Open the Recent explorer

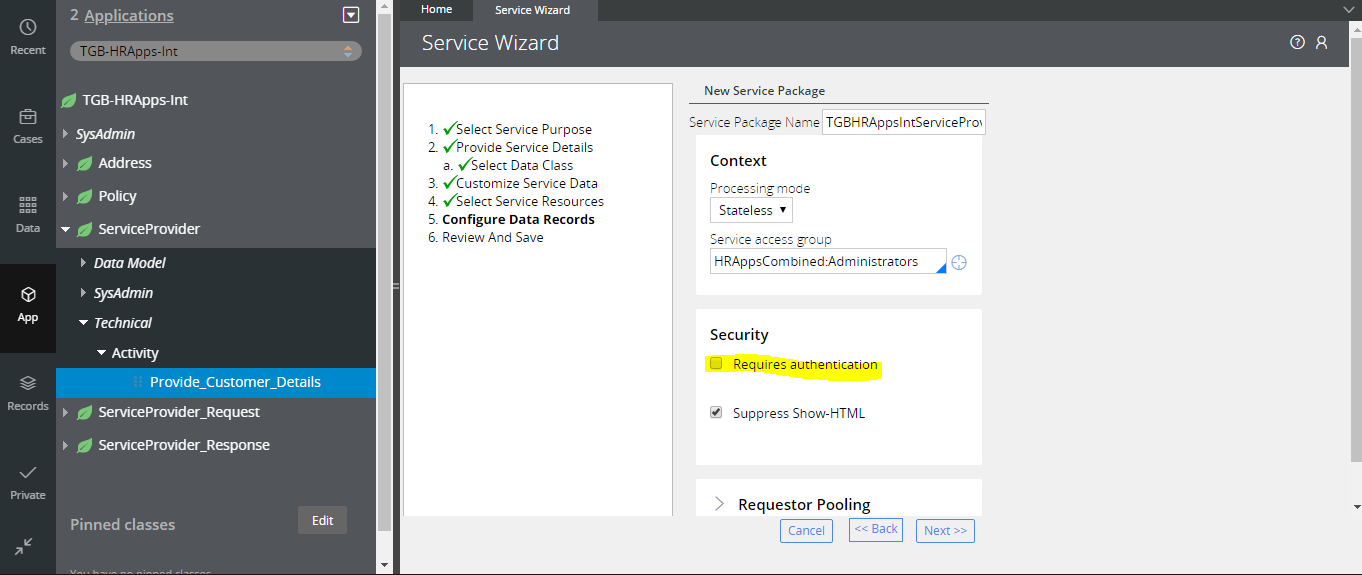point(28,36)
